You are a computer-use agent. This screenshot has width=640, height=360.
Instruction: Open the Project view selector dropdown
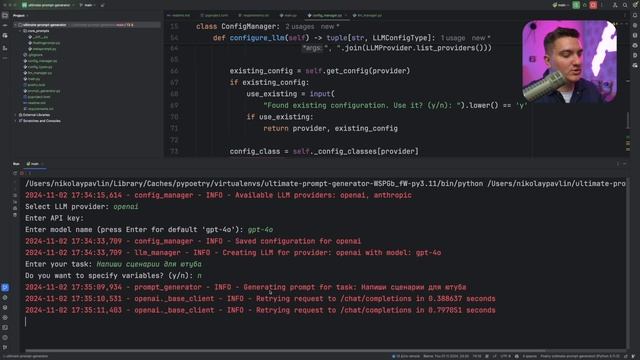click(20, 16)
